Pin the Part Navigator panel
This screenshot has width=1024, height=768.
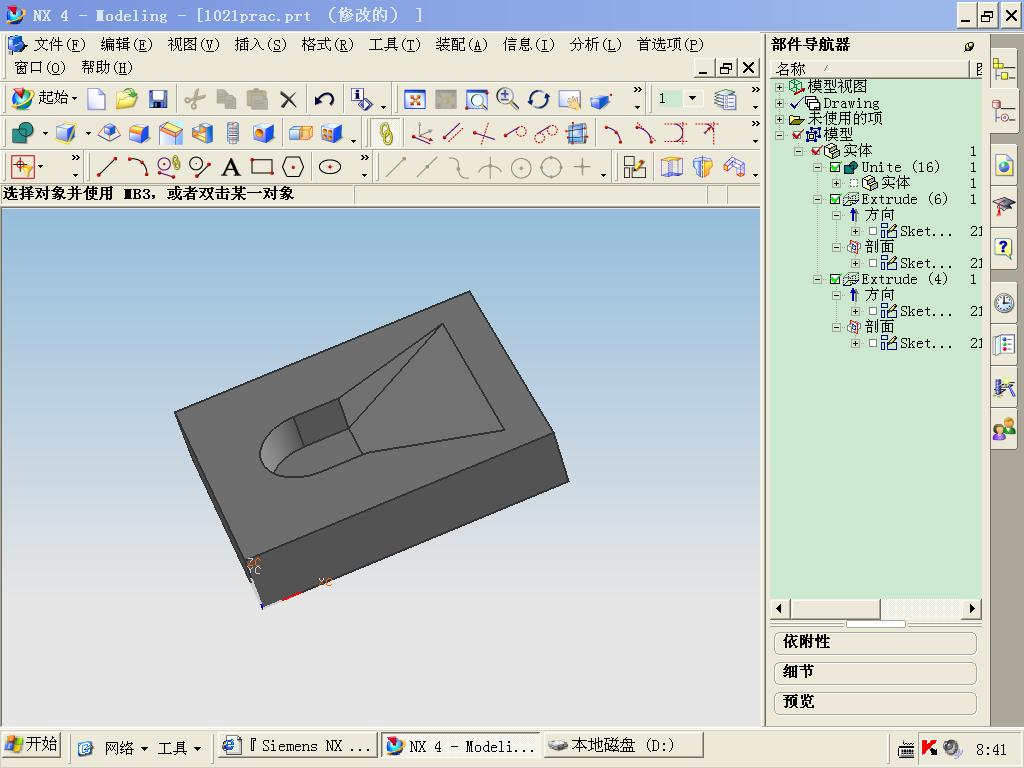pyautogui.click(x=970, y=46)
